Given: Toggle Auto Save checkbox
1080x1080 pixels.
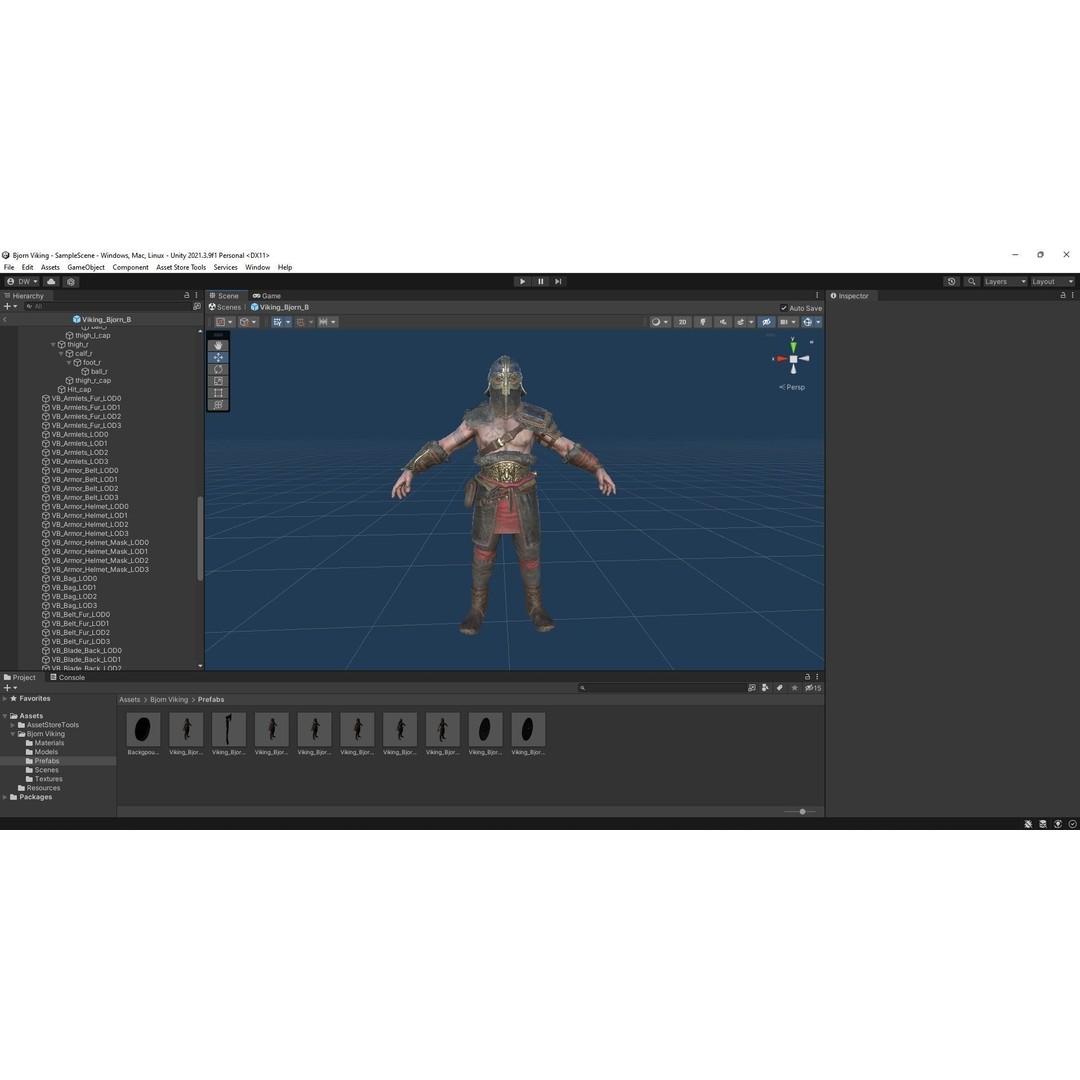Looking at the screenshot, I should (784, 308).
